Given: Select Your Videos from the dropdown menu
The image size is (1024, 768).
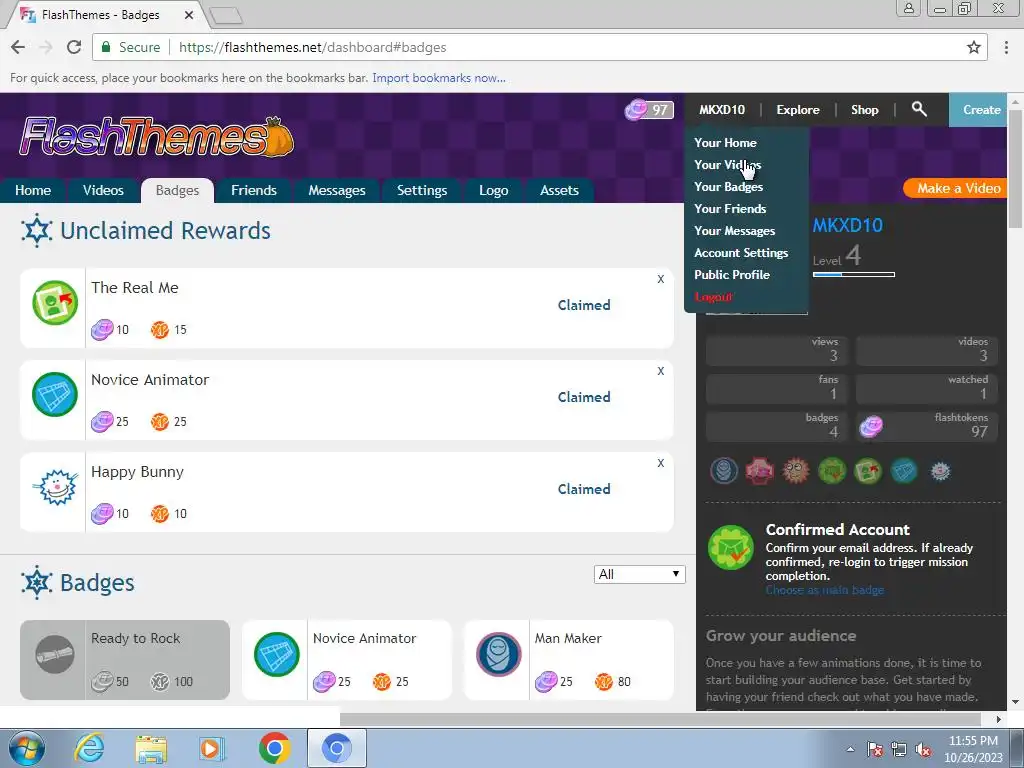Looking at the screenshot, I should (x=728, y=165).
